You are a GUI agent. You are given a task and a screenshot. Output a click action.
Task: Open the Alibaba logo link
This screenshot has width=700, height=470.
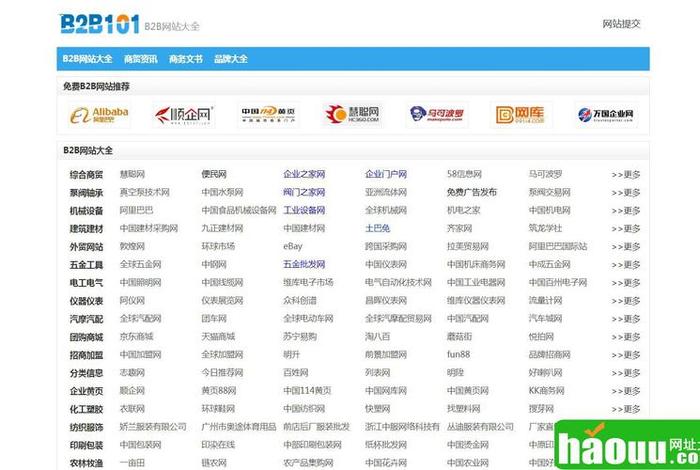pyautogui.click(x=99, y=115)
